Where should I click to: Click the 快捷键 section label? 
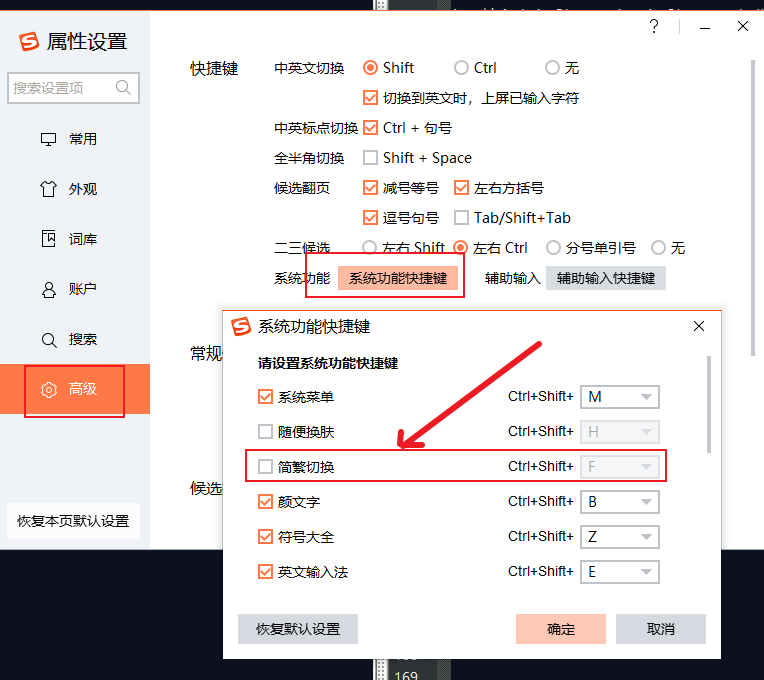coord(214,69)
